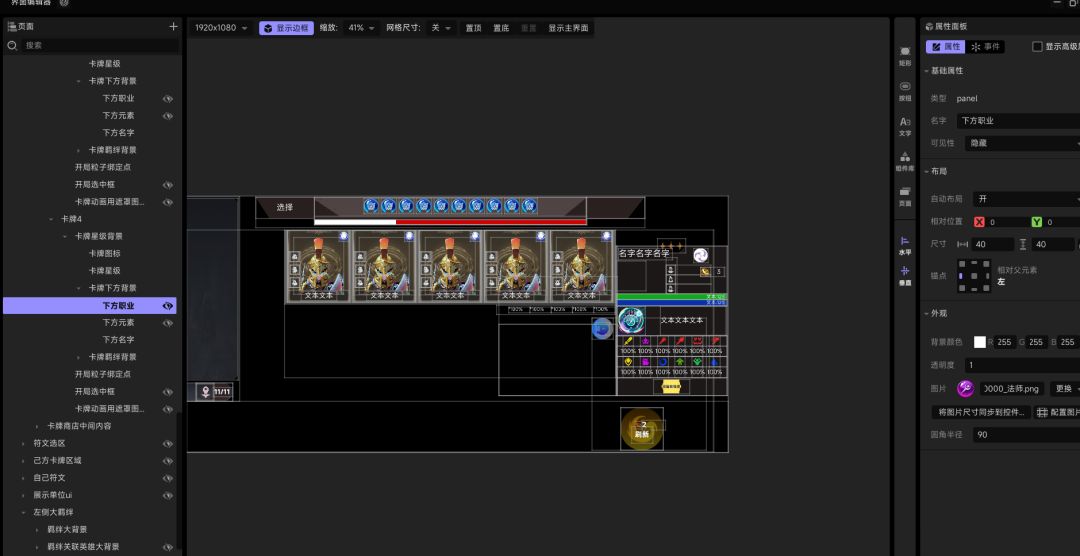
Task: Collapse the 左侧大羁绊 tree node
Action: 23,513
